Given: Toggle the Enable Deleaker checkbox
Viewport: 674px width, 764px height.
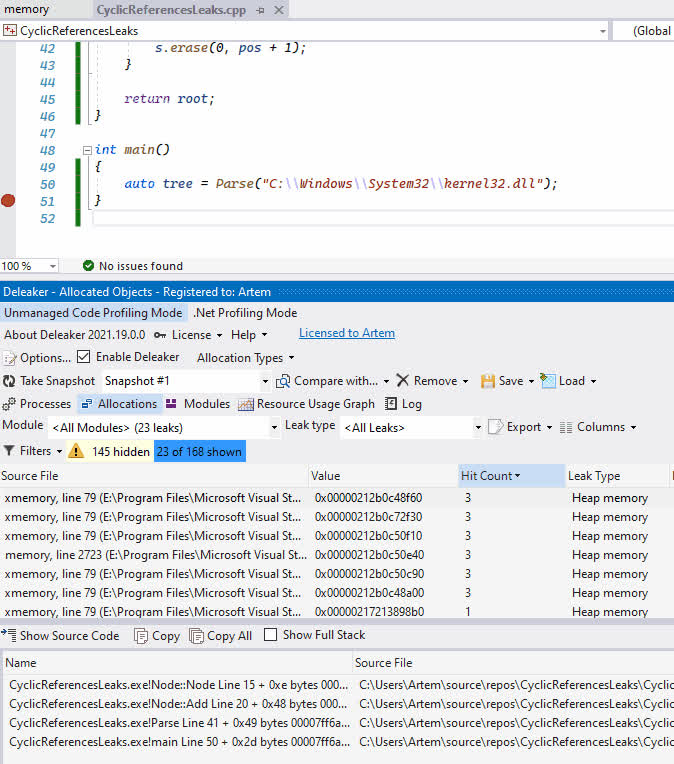Looking at the screenshot, I should [x=84, y=357].
